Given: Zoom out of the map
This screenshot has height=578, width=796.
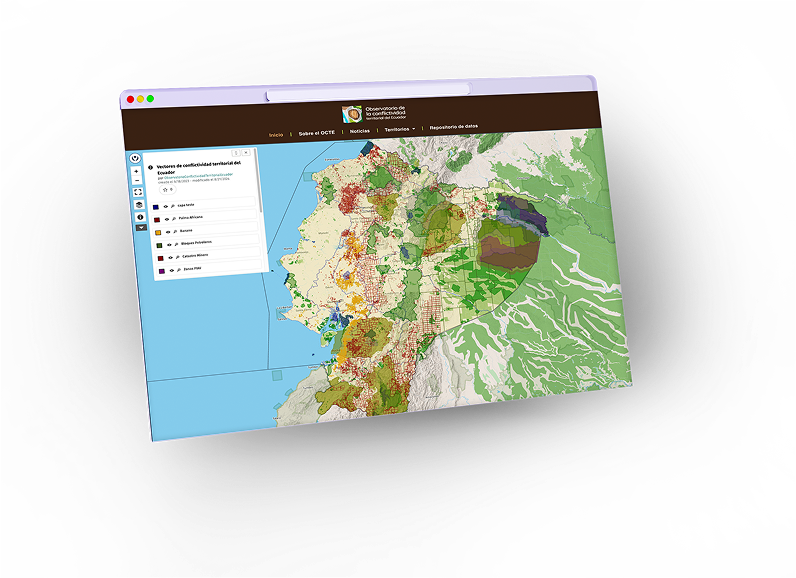Looking at the screenshot, I should (137, 181).
